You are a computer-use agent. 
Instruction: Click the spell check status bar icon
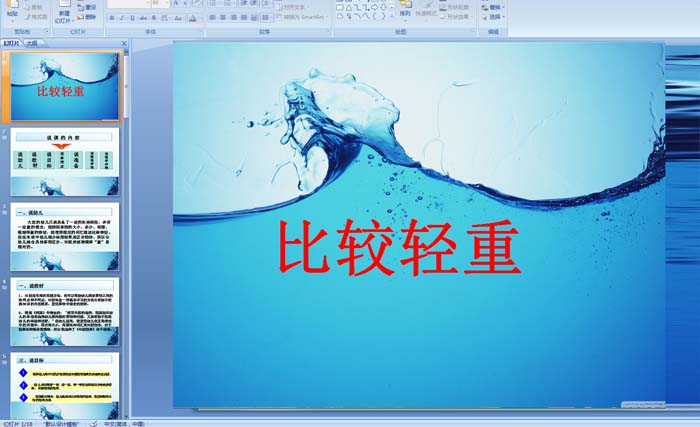(93, 423)
